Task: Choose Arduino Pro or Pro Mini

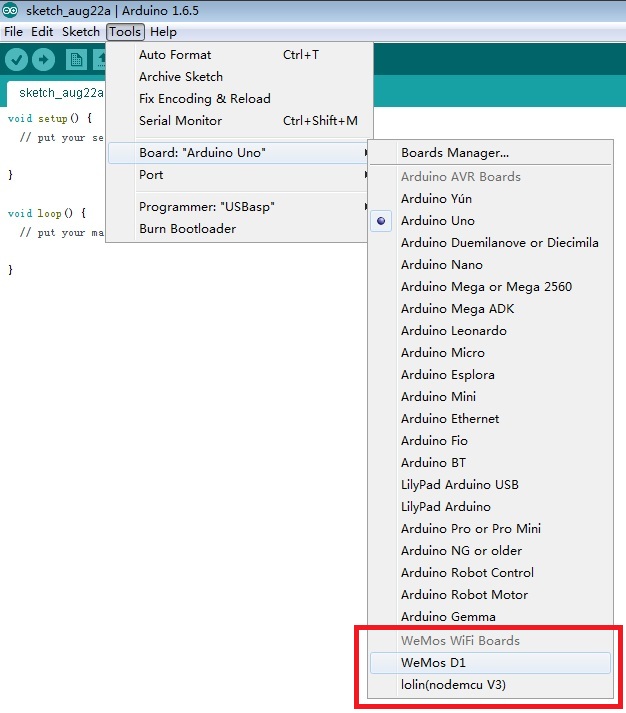Action: tap(490, 528)
